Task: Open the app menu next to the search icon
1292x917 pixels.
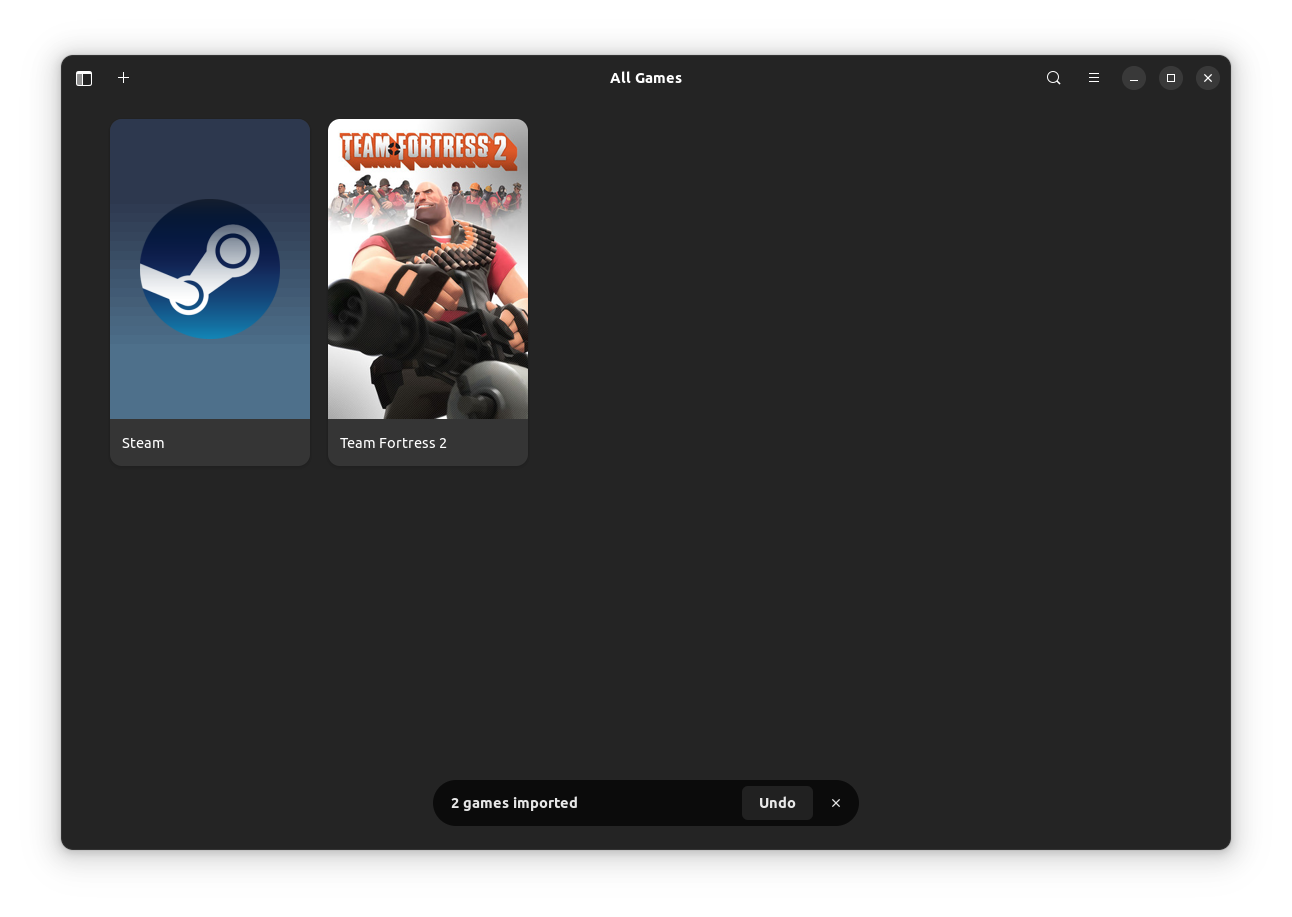Action: 1093,77
